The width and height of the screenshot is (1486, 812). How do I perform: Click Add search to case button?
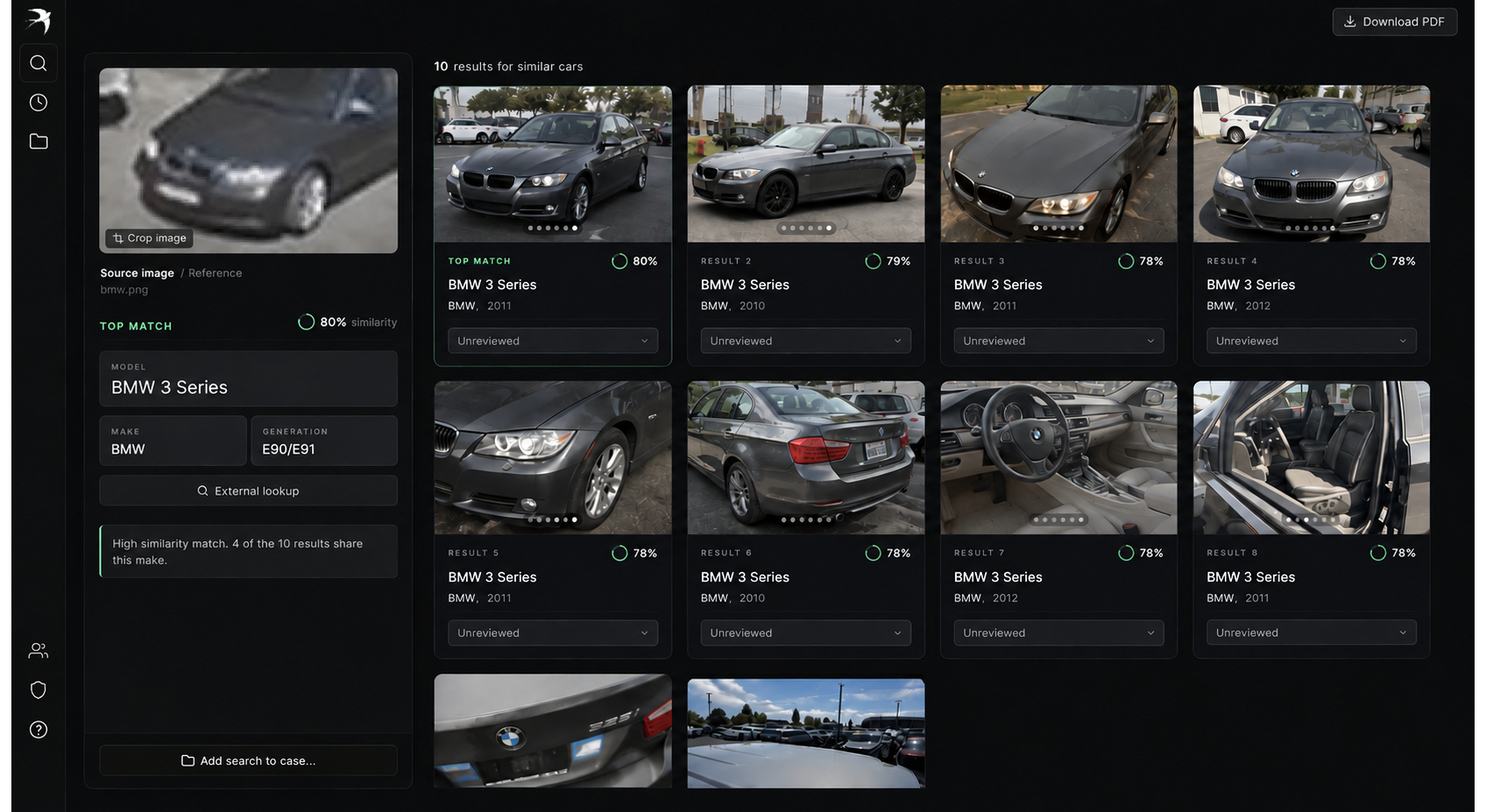click(x=249, y=760)
